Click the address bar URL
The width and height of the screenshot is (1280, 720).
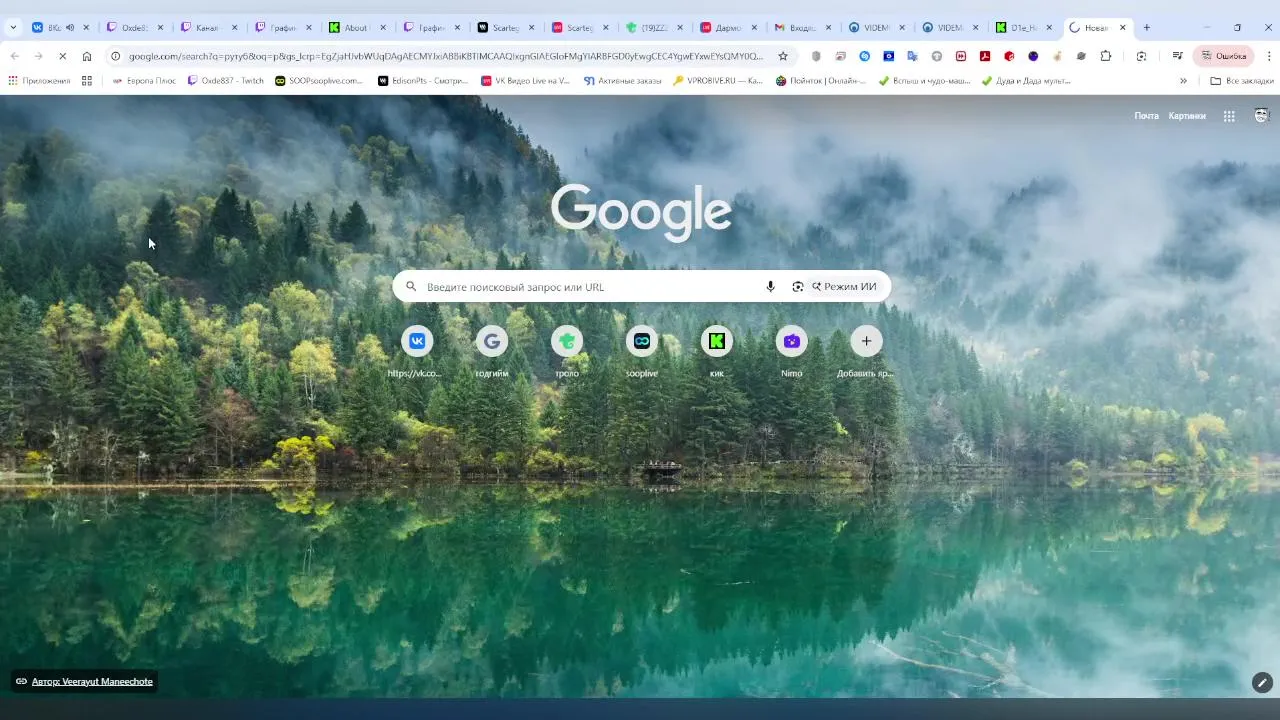(446, 56)
